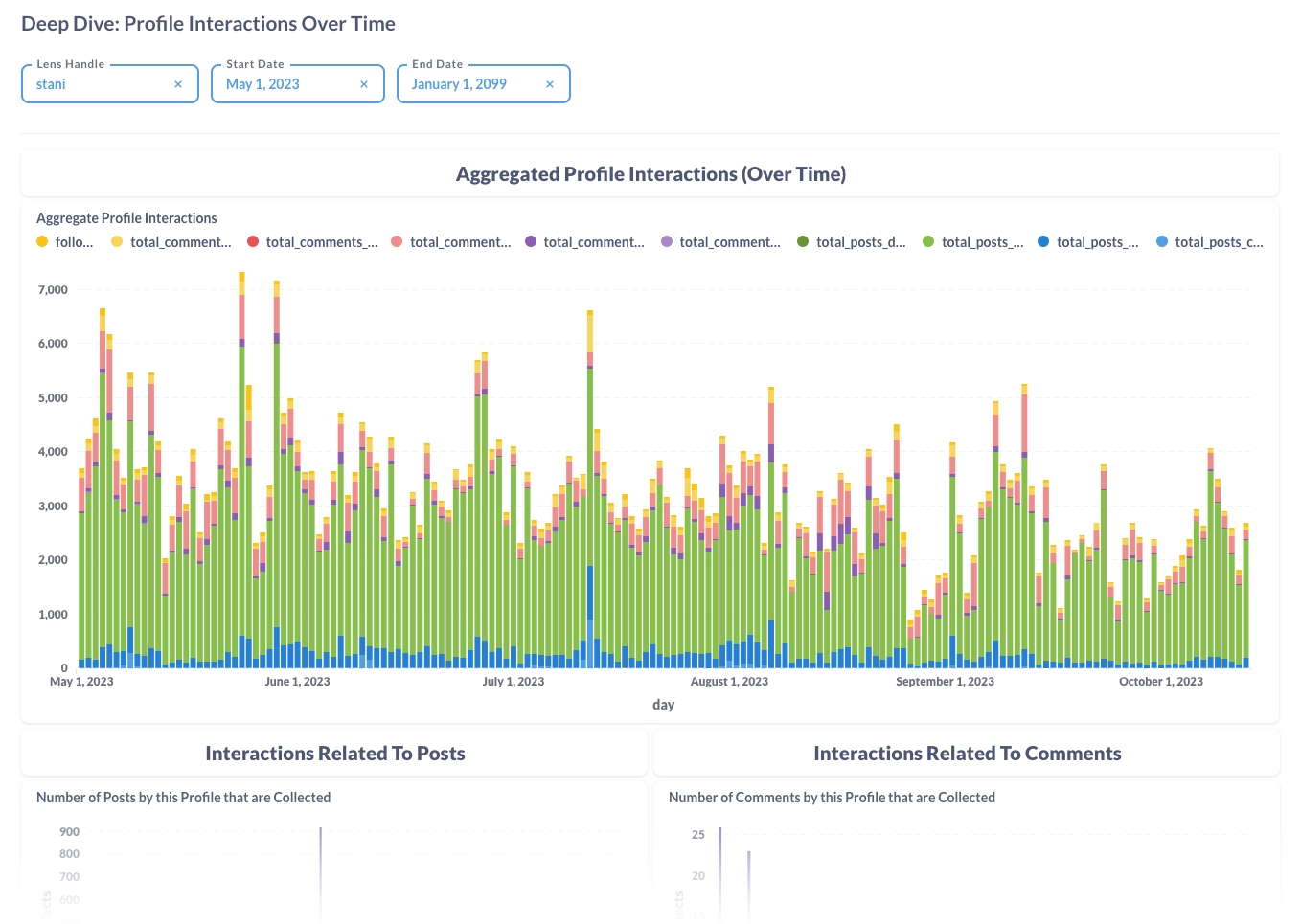This screenshot has height=924, width=1301.
Task: Click the dark purple legend dot
Action: coord(531,242)
